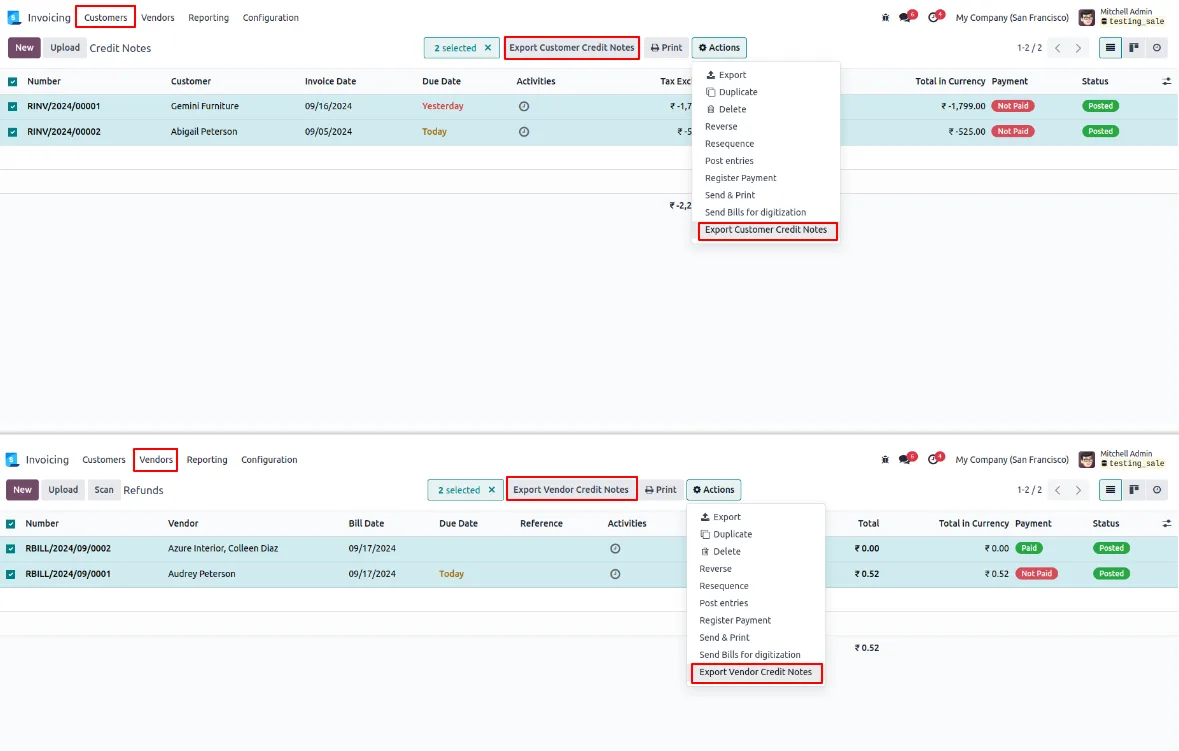Image resolution: width=1179 pixels, height=751 pixels.
Task: Switch to activity view in Refunds screen
Action: tap(1157, 489)
